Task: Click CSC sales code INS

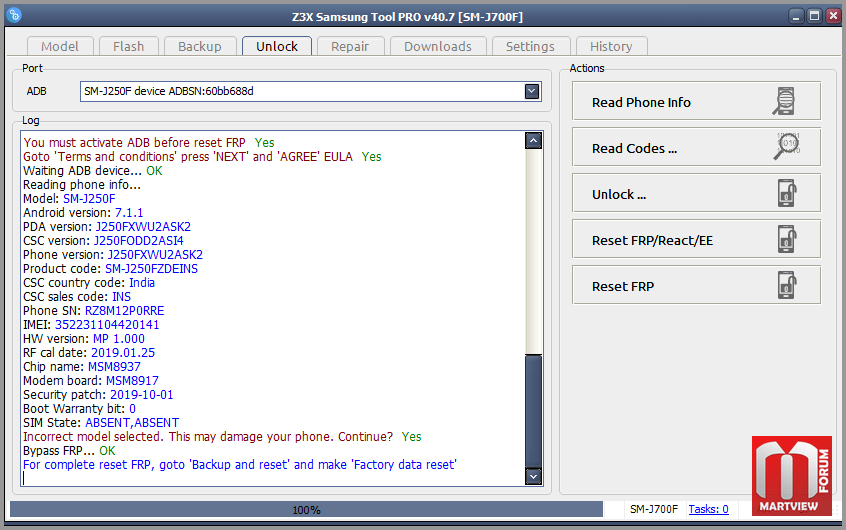Action: click(x=121, y=297)
